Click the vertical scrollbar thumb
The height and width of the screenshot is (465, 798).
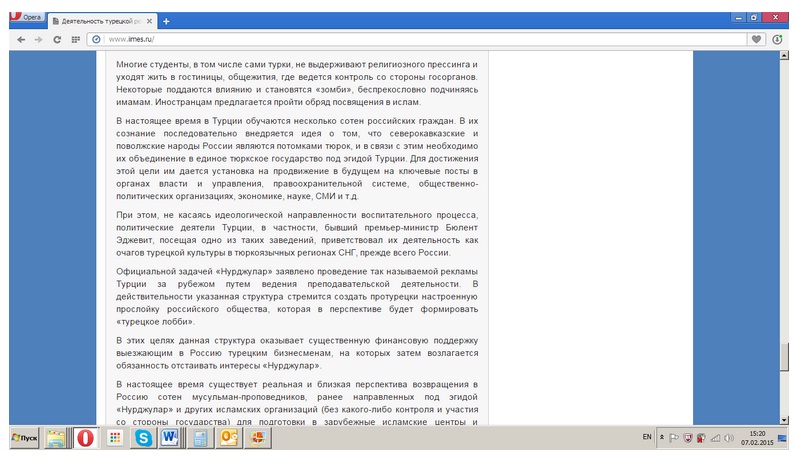click(784, 357)
